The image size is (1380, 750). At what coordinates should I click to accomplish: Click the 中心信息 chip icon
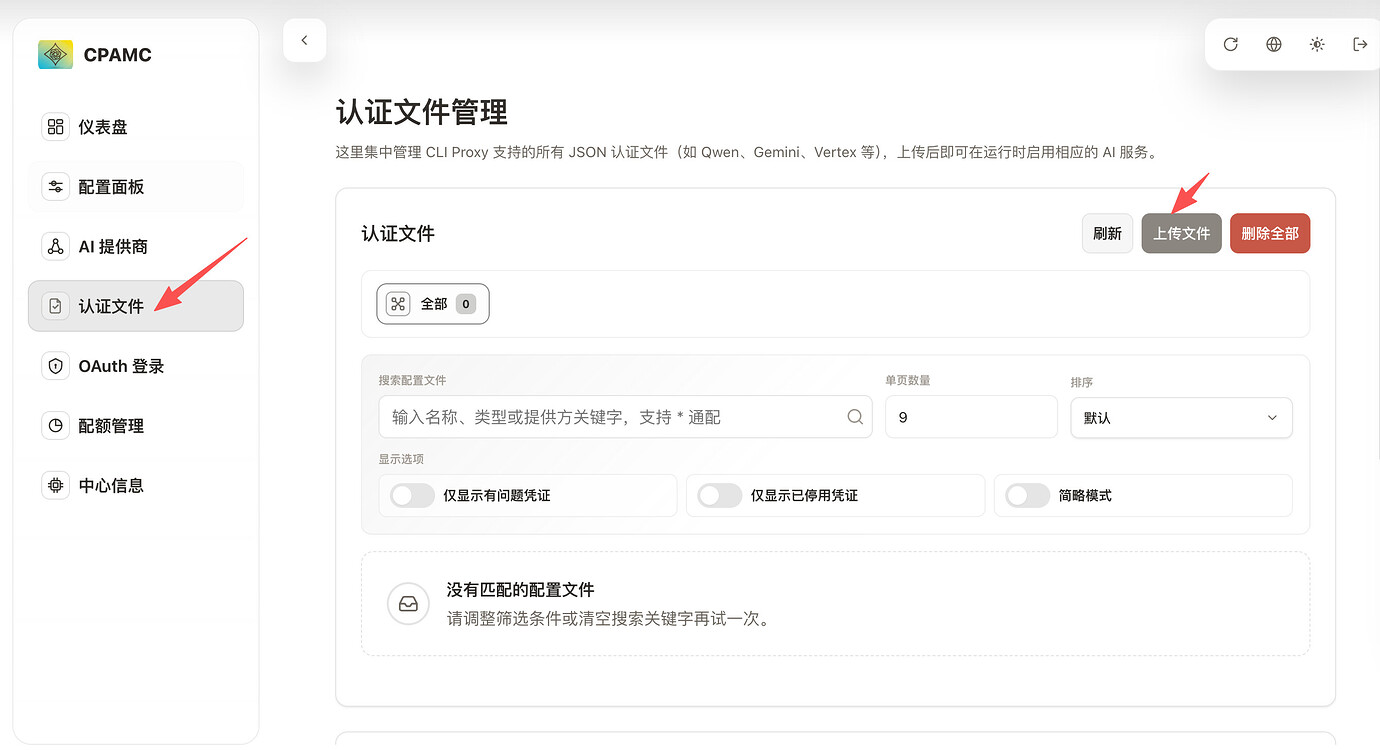point(56,485)
